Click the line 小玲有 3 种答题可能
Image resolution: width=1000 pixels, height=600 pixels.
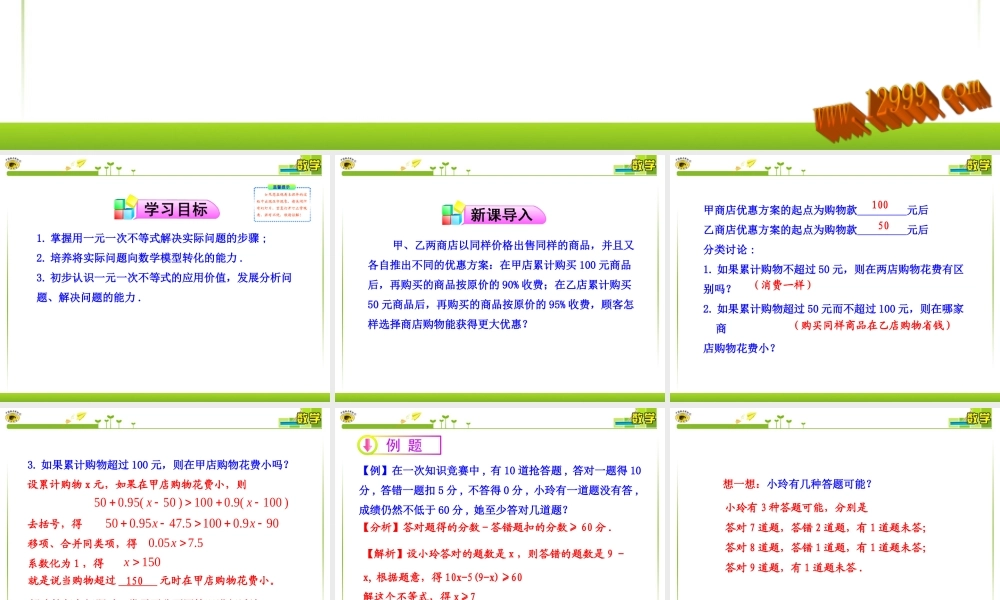[796, 508]
